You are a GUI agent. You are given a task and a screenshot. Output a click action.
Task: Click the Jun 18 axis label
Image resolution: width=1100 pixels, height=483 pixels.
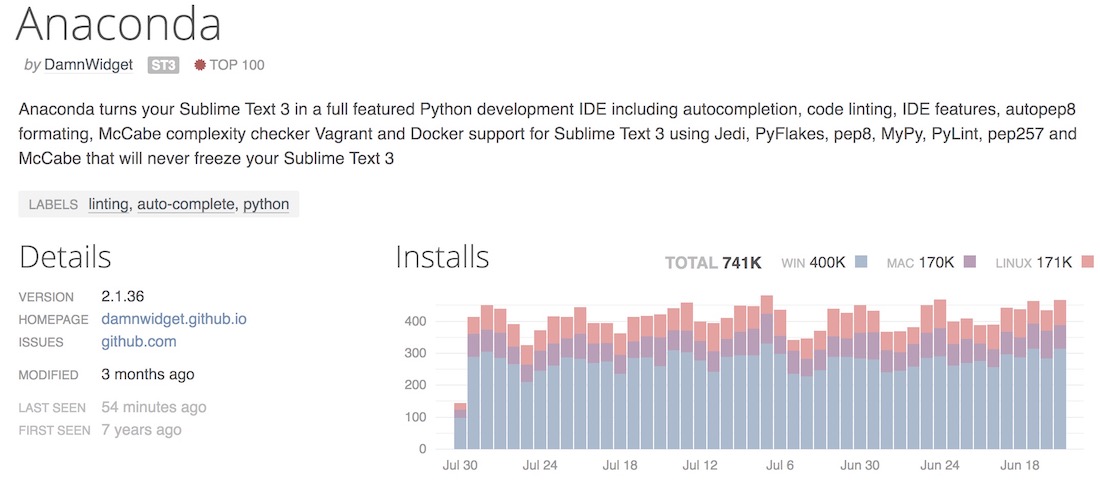[1020, 465]
